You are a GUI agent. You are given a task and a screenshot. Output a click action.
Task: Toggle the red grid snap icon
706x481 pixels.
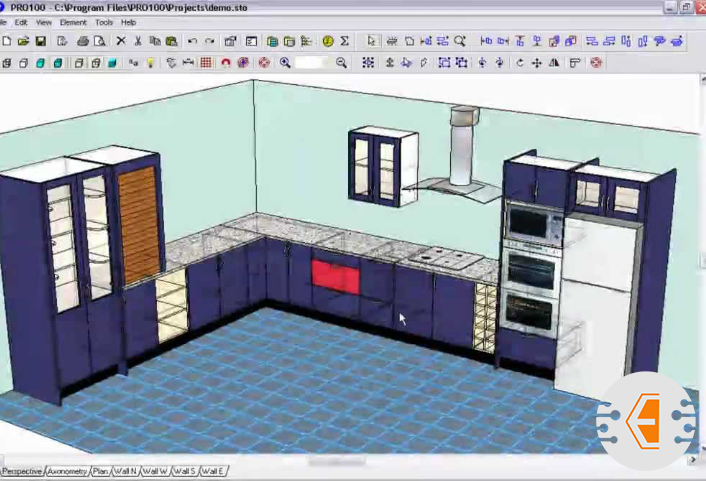point(206,62)
